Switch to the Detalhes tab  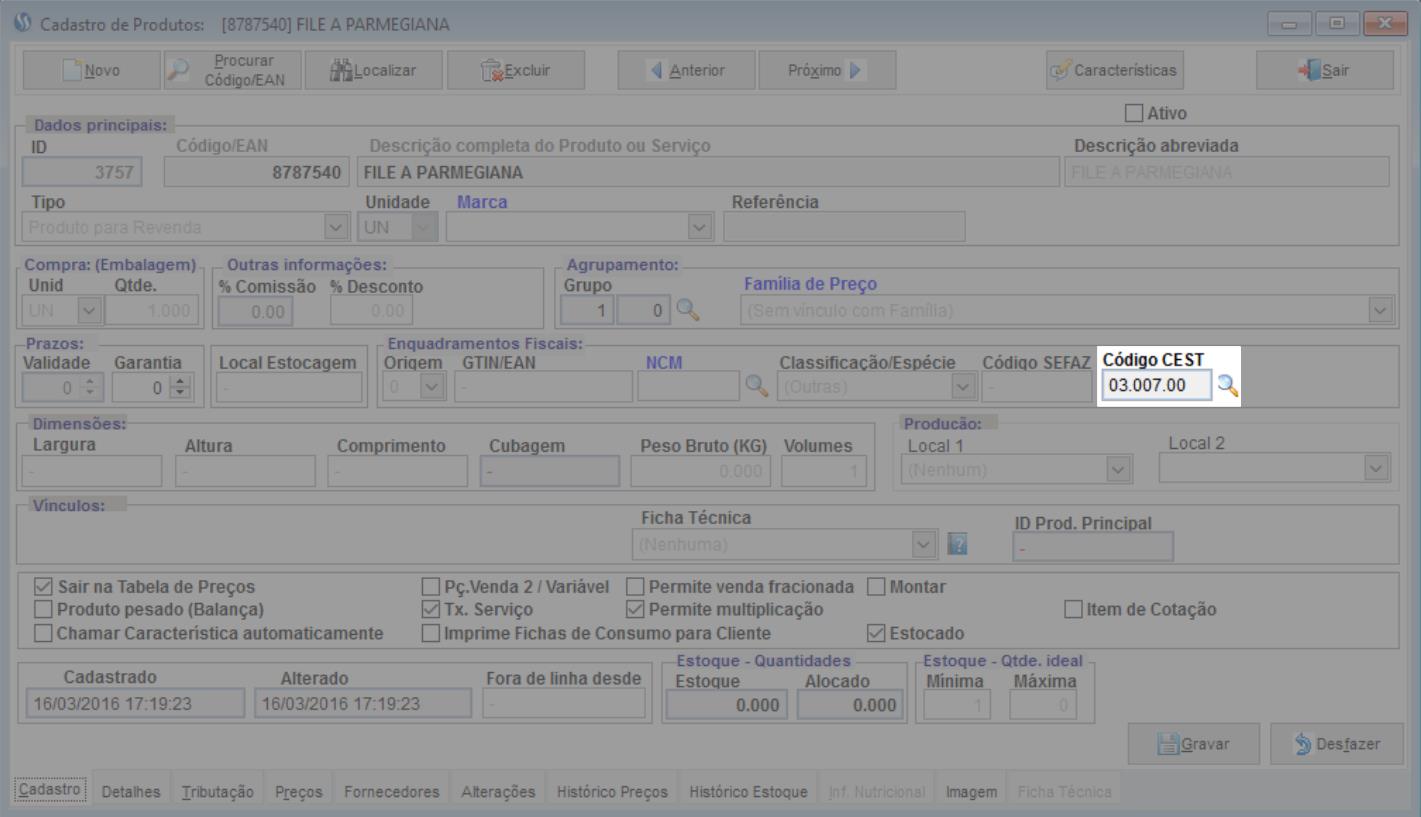[x=130, y=792]
